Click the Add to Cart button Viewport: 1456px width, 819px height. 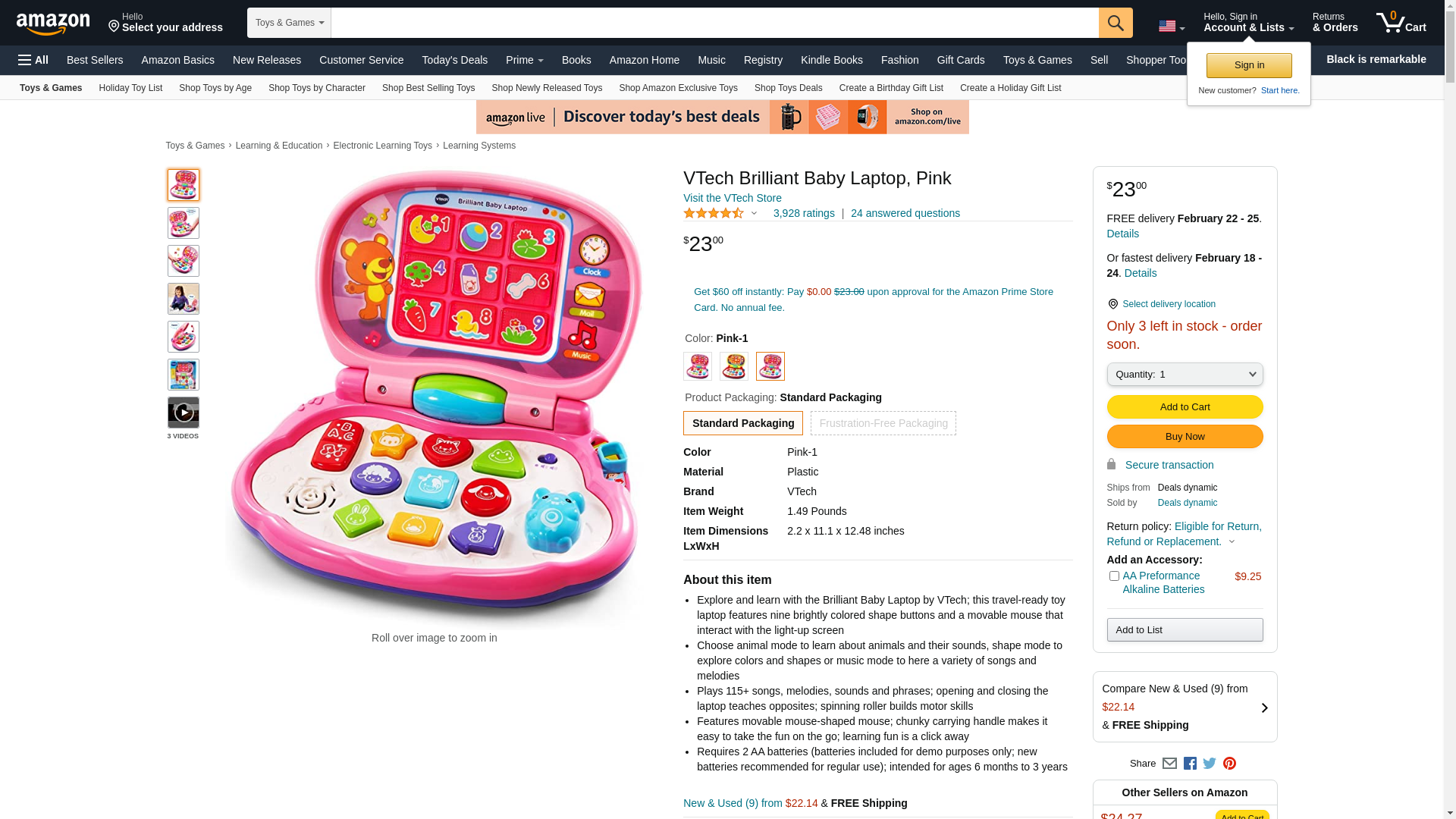(1185, 407)
